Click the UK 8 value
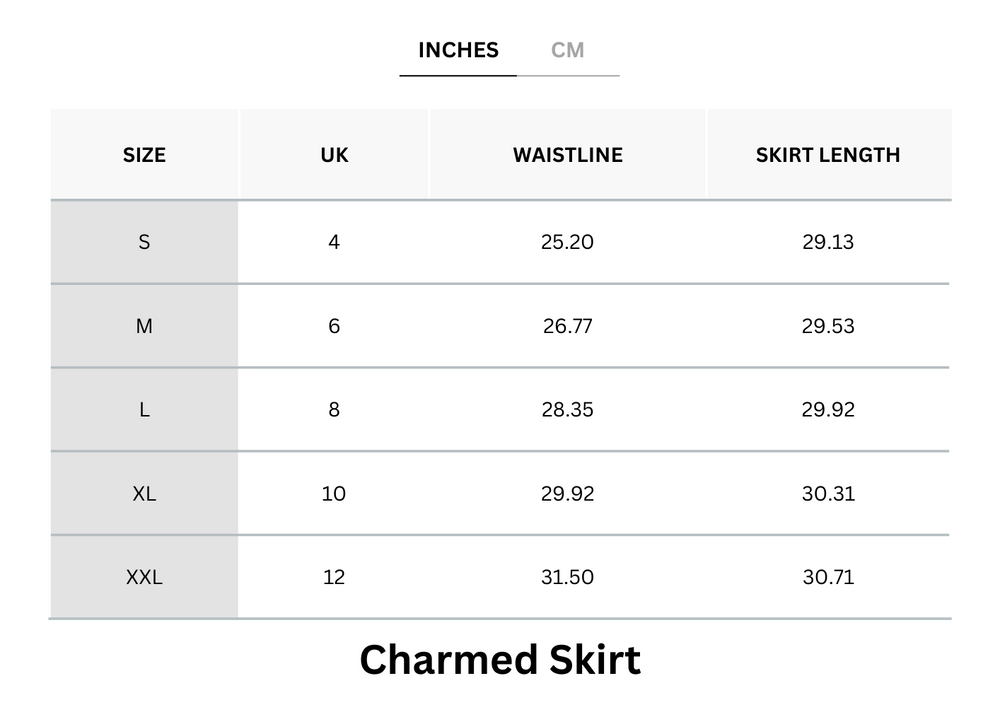Viewport: 1000px width, 717px height. point(334,409)
